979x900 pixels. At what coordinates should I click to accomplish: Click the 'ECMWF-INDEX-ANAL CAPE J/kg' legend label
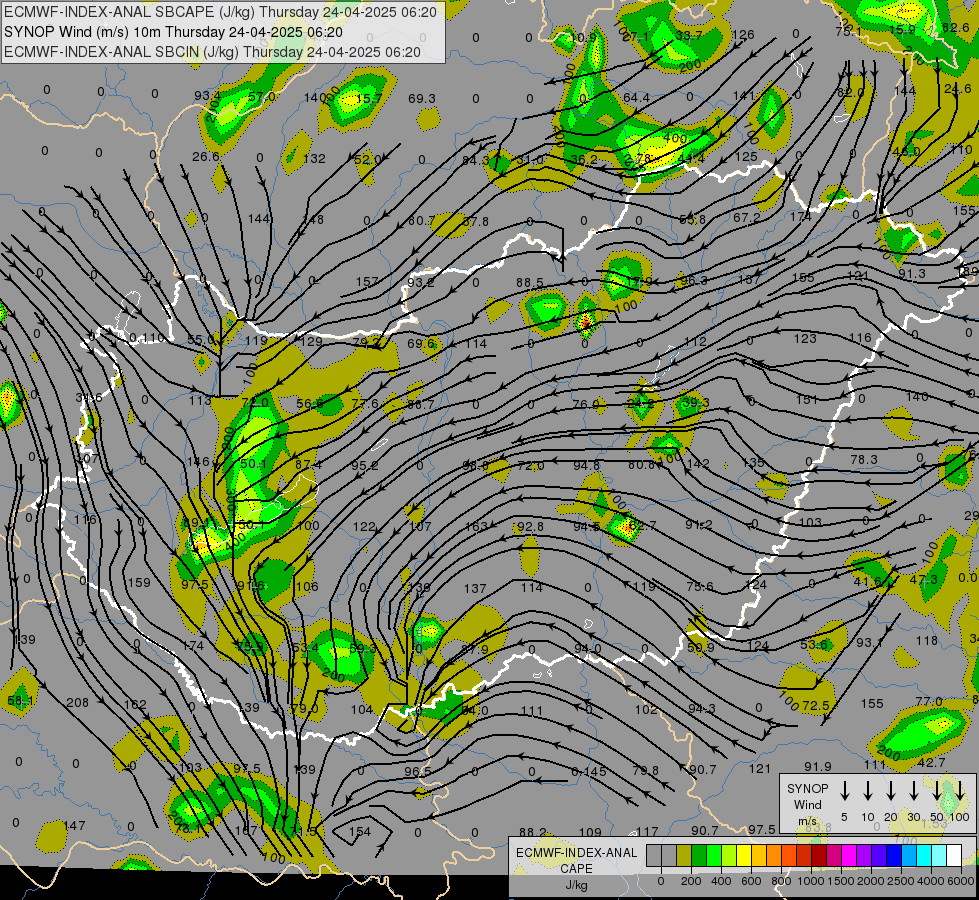(576, 868)
